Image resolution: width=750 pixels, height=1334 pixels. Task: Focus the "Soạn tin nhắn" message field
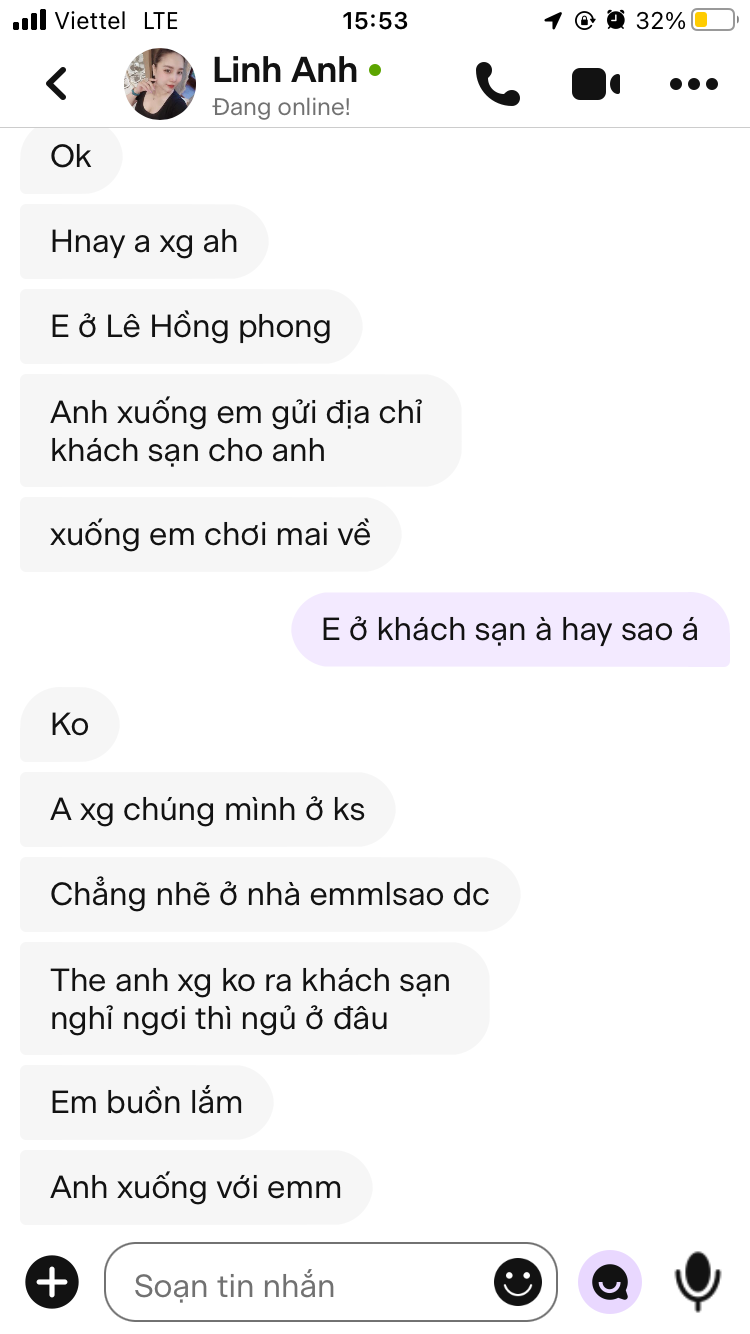[330, 1282]
